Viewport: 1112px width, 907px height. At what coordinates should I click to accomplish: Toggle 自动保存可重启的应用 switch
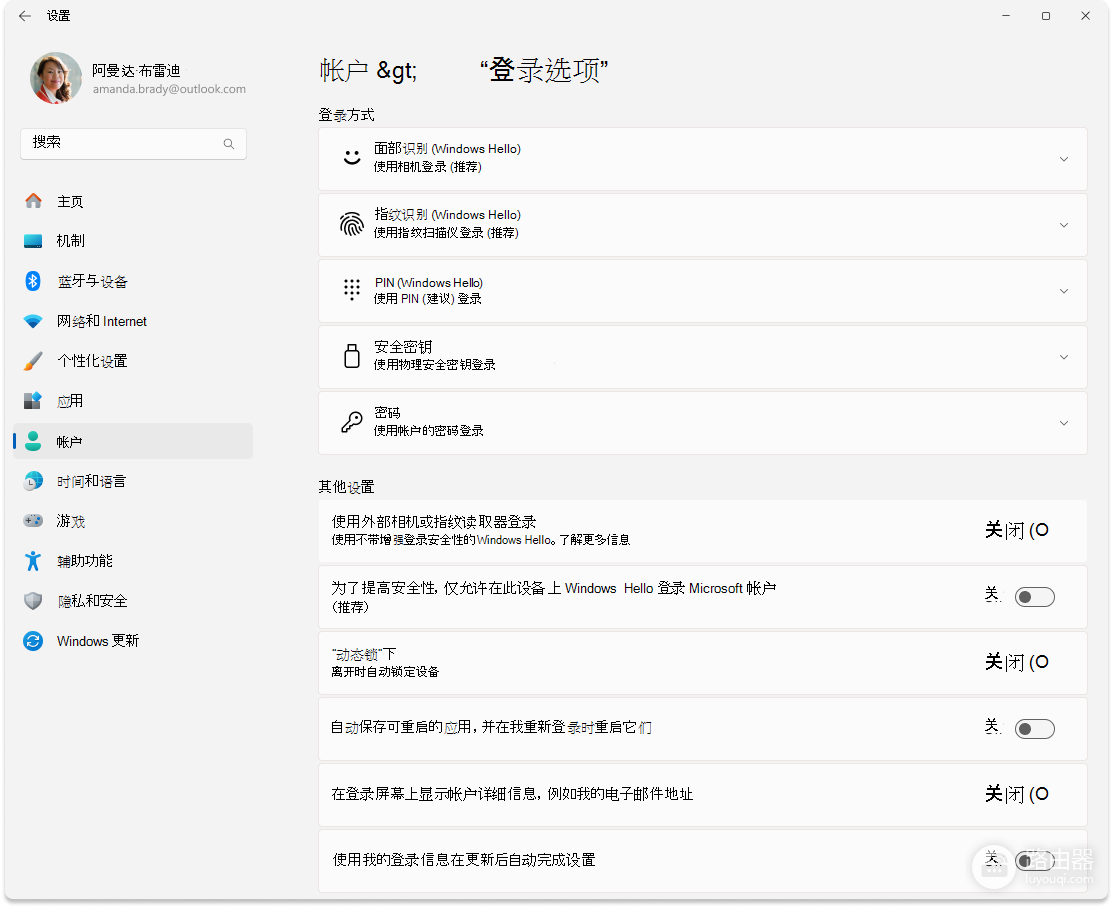pos(1035,729)
